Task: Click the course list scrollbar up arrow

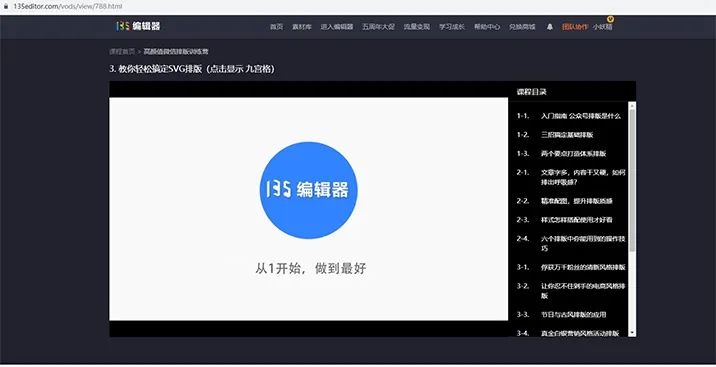Action: (632, 105)
